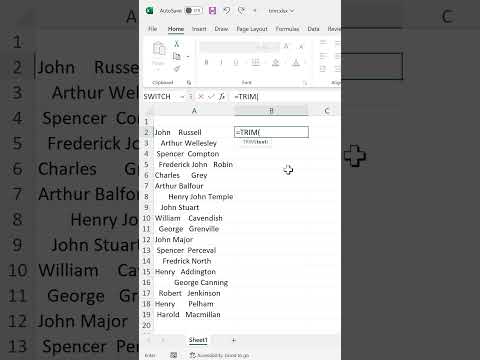Viewport: 480px width, 360px height.
Task: Click the cell containing Arthur Balfour
Action: pyautogui.click(x=194, y=186)
